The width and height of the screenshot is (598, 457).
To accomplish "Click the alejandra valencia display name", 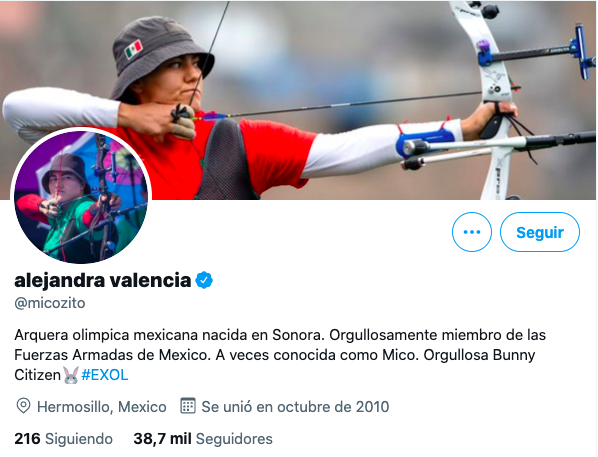I will [103, 280].
